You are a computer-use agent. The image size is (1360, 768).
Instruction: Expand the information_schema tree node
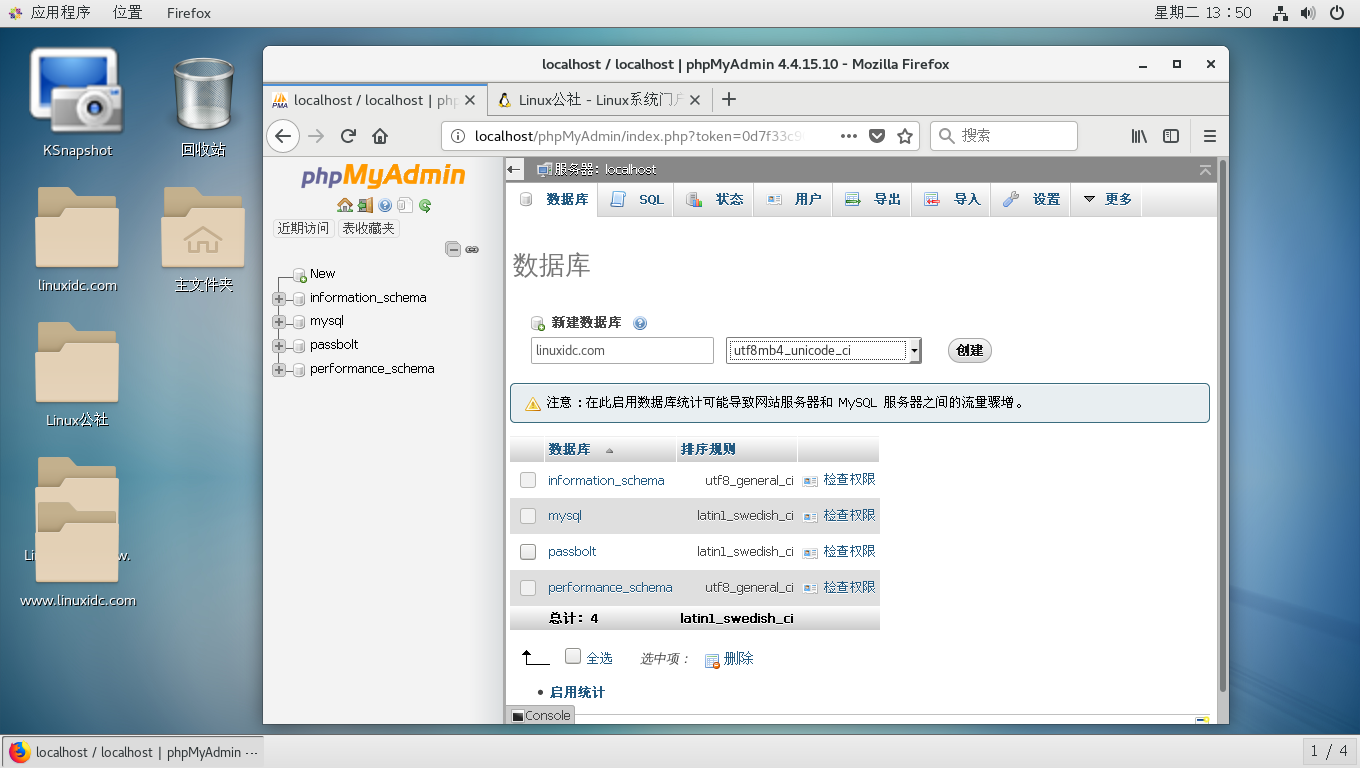(x=280, y=297)
